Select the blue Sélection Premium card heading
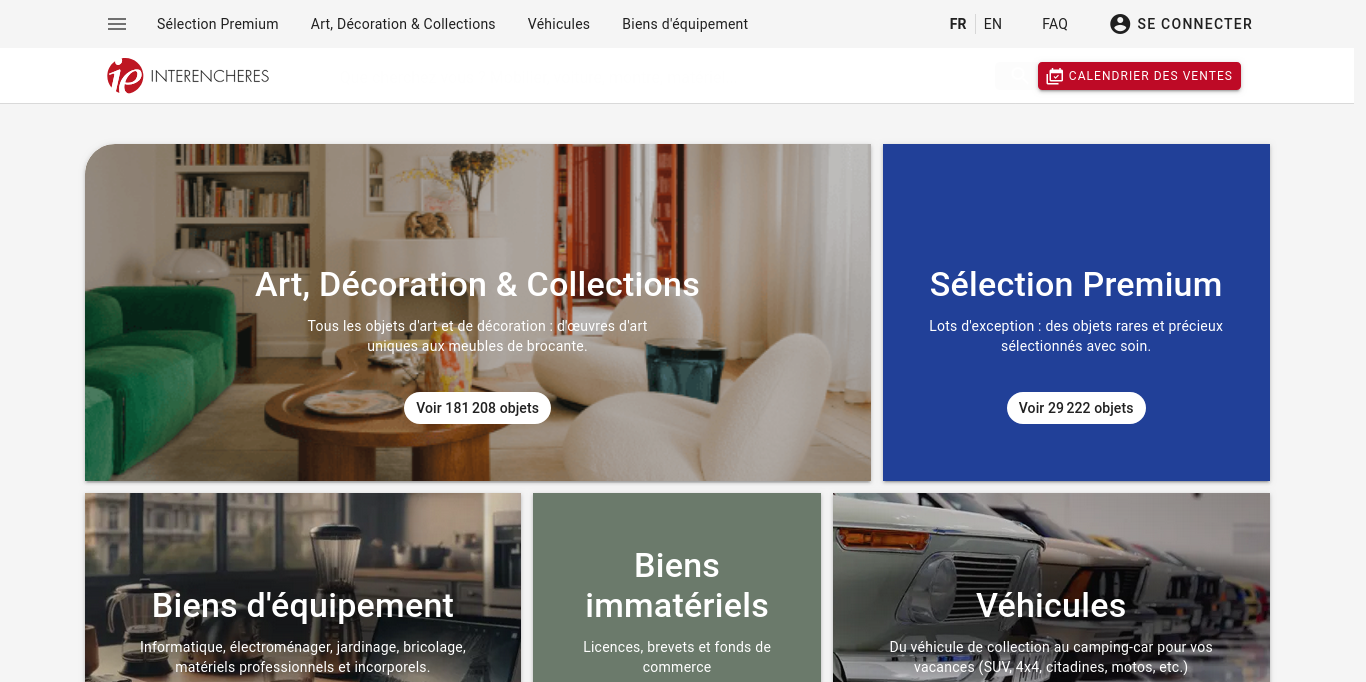The width and height of the screenshot is (1366, 682). pyautogui.click(x=1076, y=284)
